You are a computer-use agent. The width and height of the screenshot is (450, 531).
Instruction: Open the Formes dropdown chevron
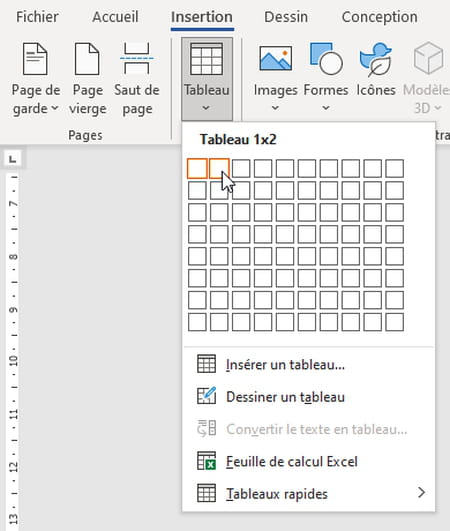(326, 108)
